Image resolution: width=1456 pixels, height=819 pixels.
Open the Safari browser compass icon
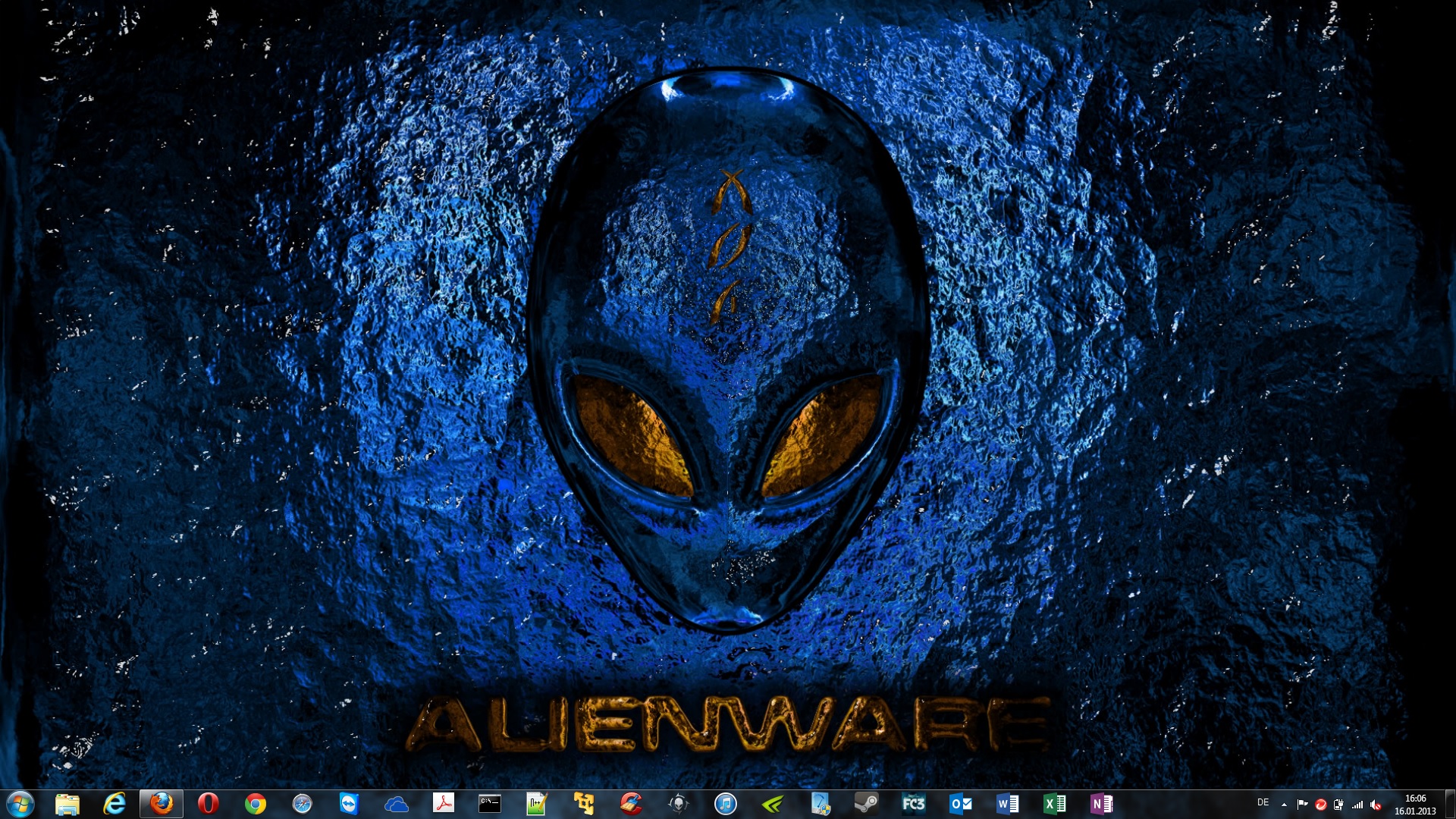click(x=303, y=804)
